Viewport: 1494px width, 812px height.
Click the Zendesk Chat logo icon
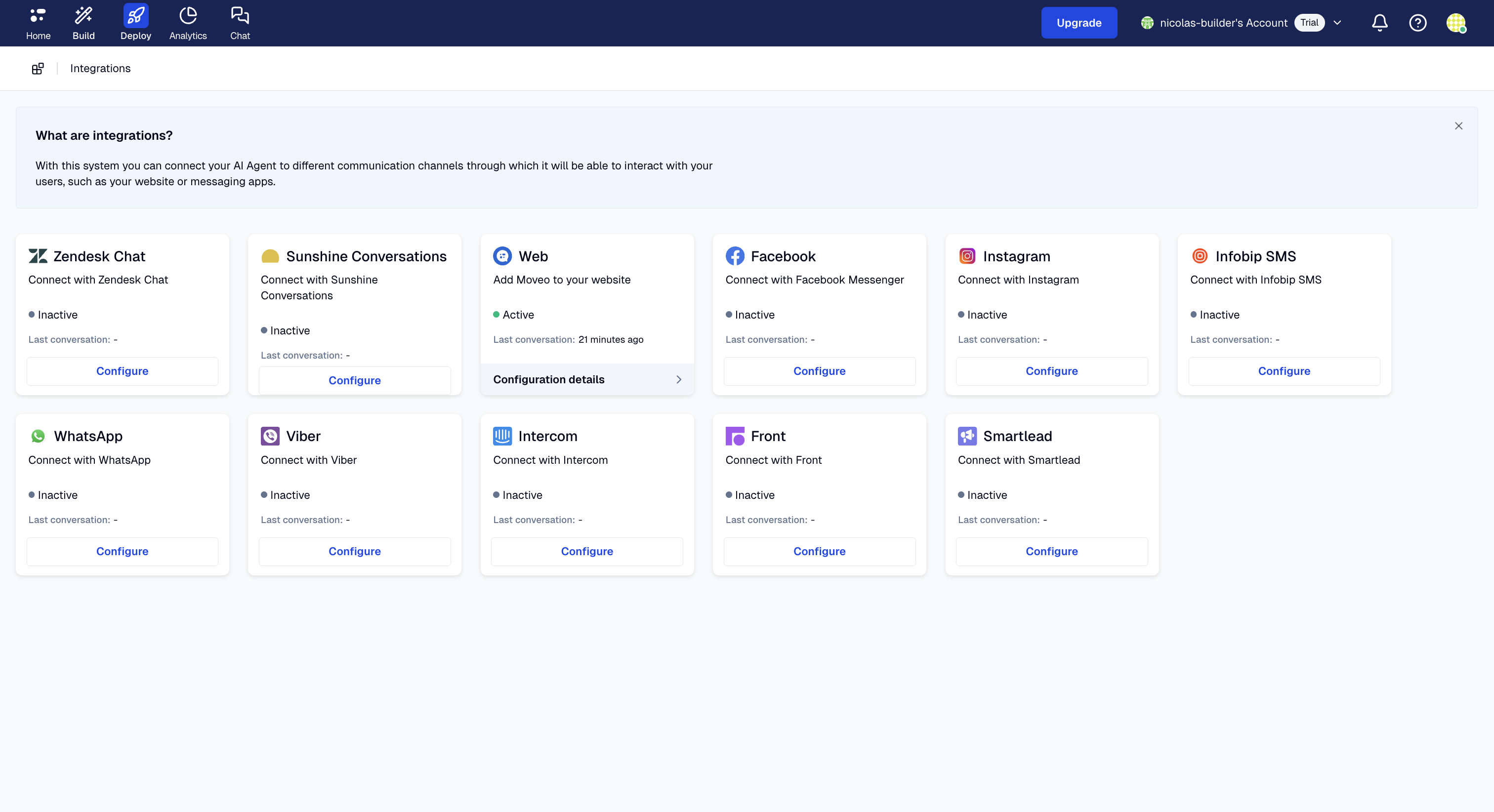coord(38,256)
